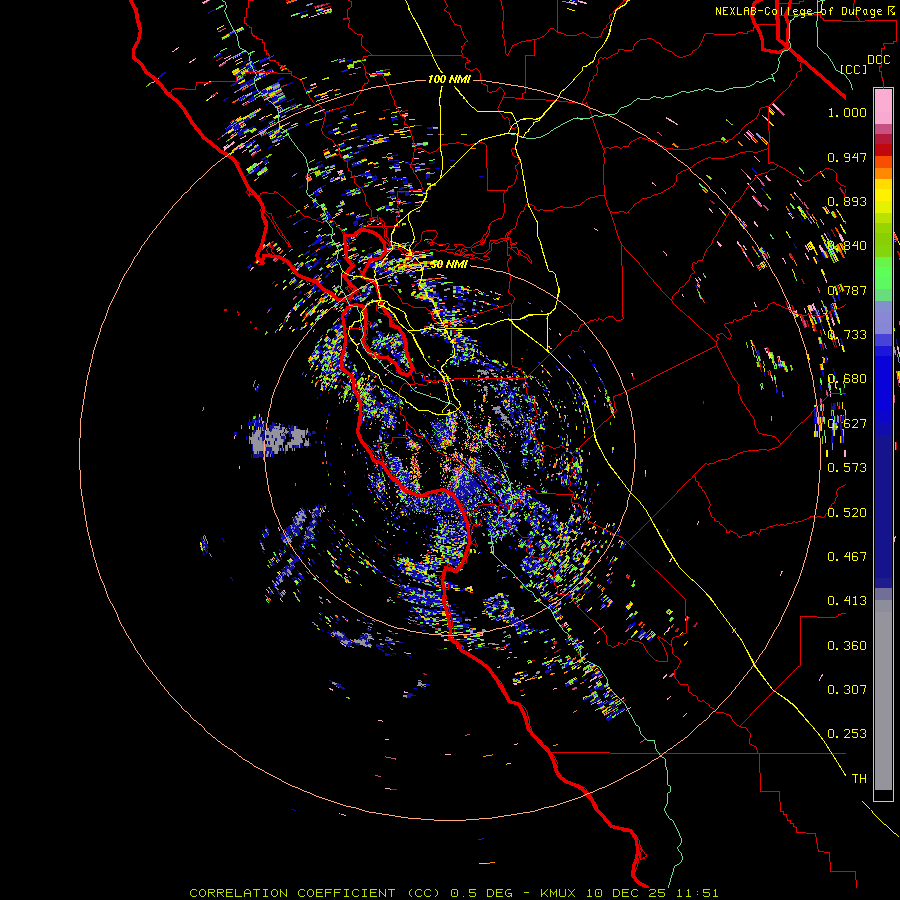
Task: Click the 0.573 scale value
Action: (847, 468)
